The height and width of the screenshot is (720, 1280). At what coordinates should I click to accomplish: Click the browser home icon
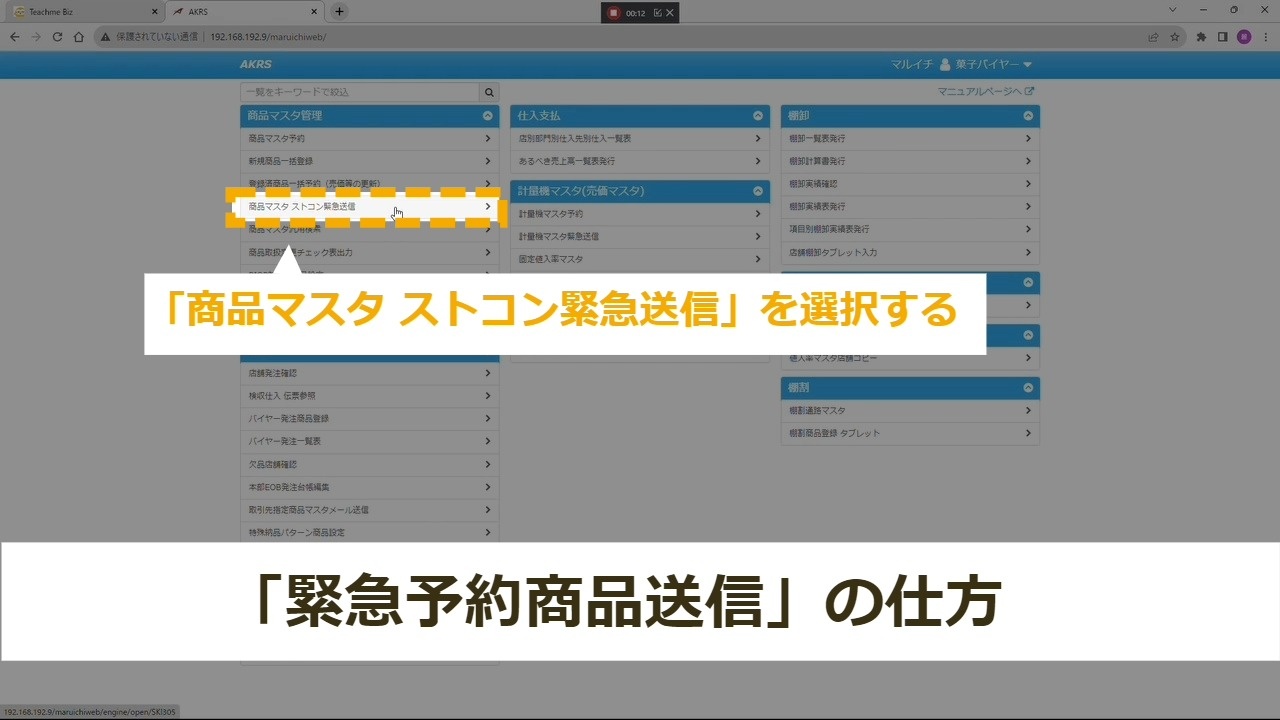(x=79, y=37)
